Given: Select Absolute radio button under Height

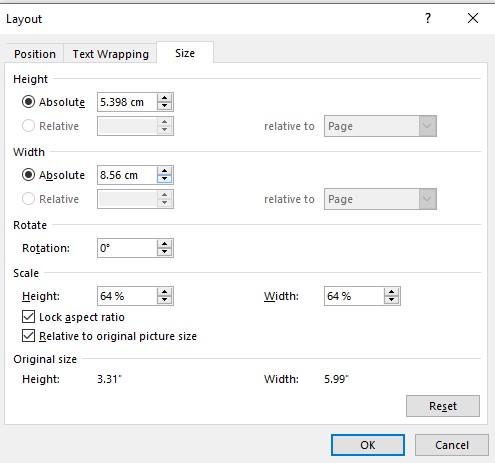Looking at the screenshot, I should point(28,102).
